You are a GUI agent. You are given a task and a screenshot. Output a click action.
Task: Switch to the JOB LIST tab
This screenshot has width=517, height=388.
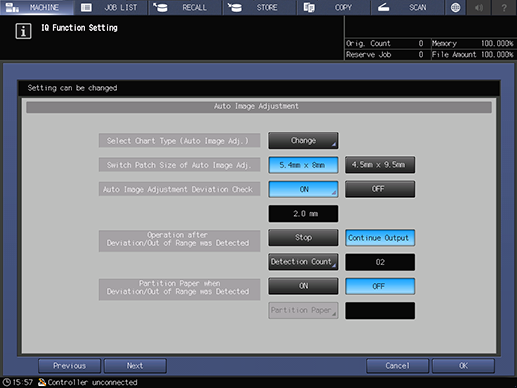111,7
